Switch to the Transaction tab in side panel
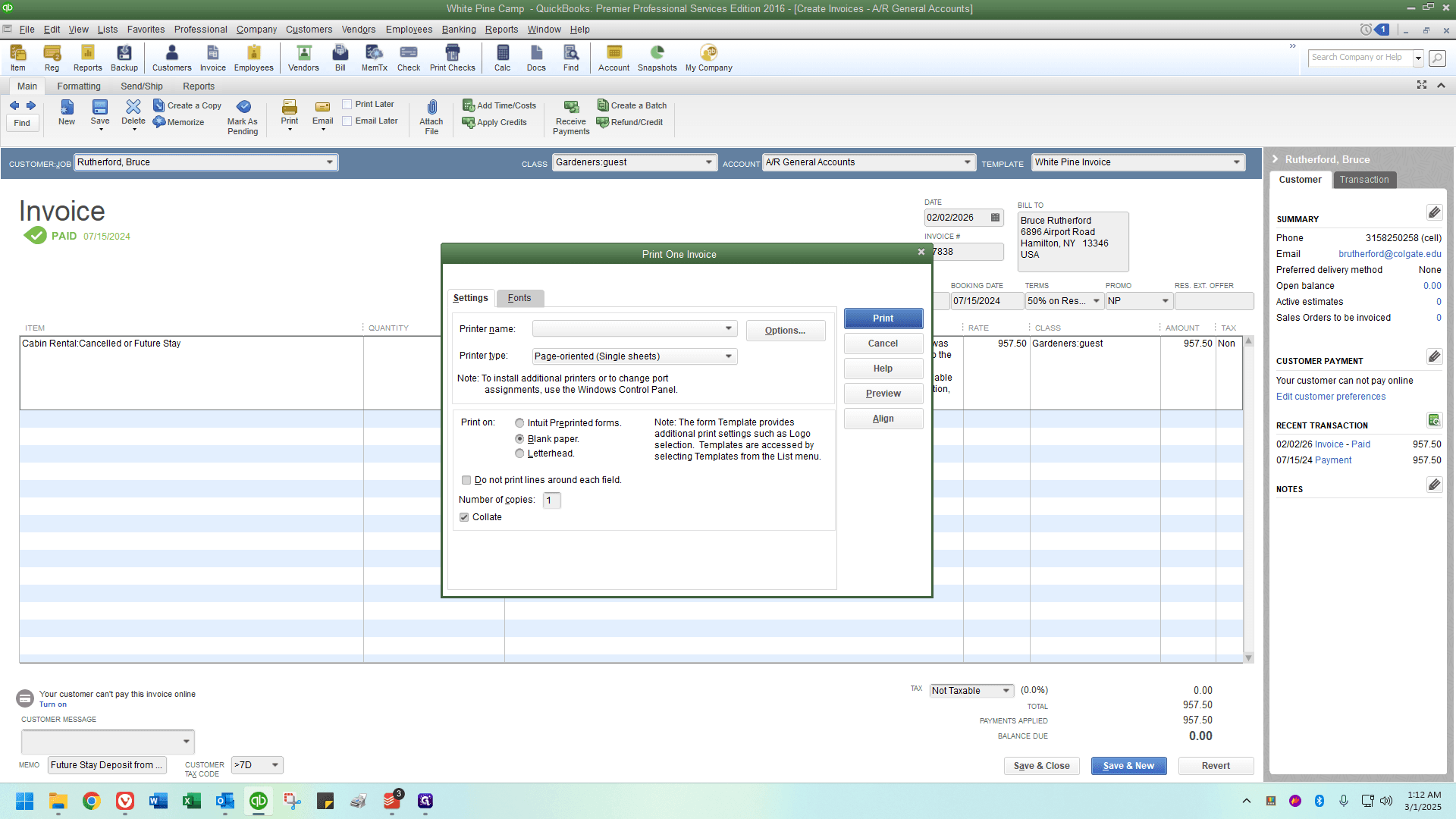The width and height of the screenshot is (1456, 819). [1364, 180]
